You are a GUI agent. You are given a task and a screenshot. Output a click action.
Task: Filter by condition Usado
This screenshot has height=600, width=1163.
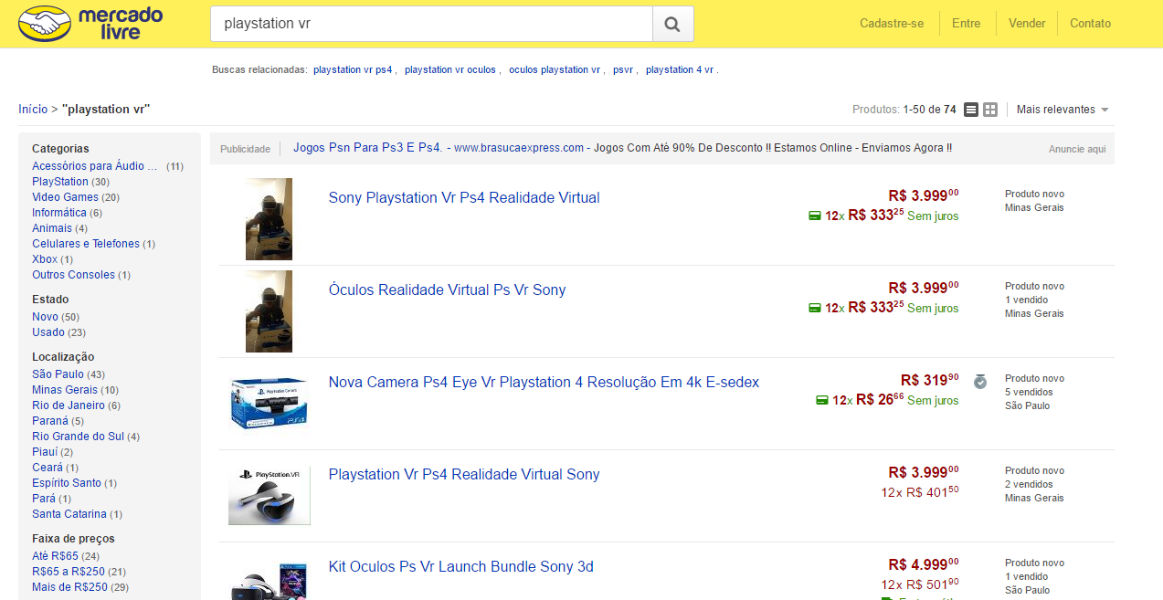[48, 332]
